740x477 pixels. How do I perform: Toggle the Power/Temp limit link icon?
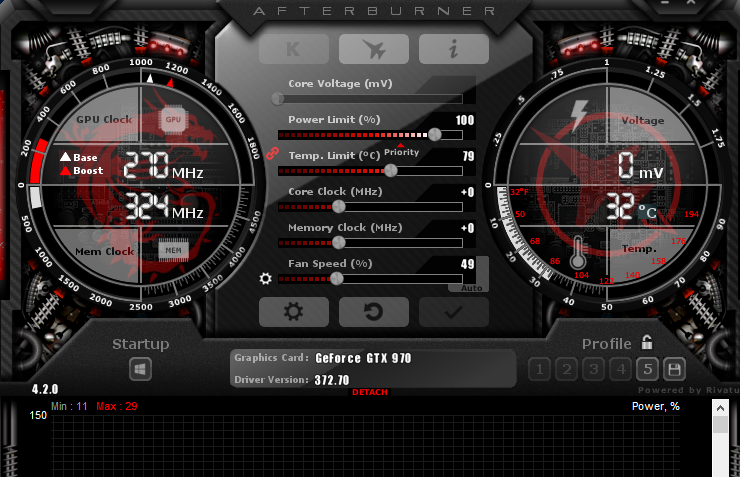[x=272, y=153]
